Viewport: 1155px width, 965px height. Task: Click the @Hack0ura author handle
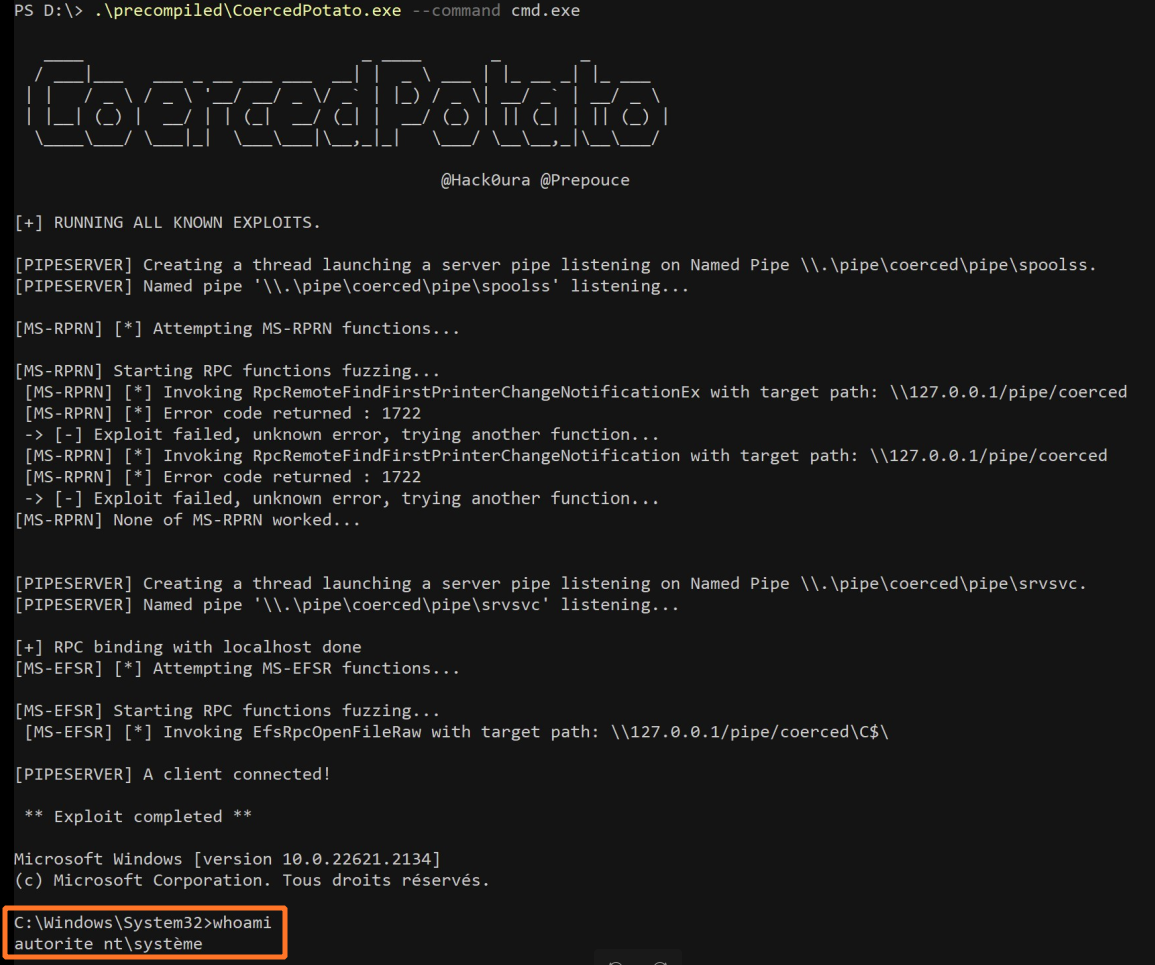[x=485, y=180]
